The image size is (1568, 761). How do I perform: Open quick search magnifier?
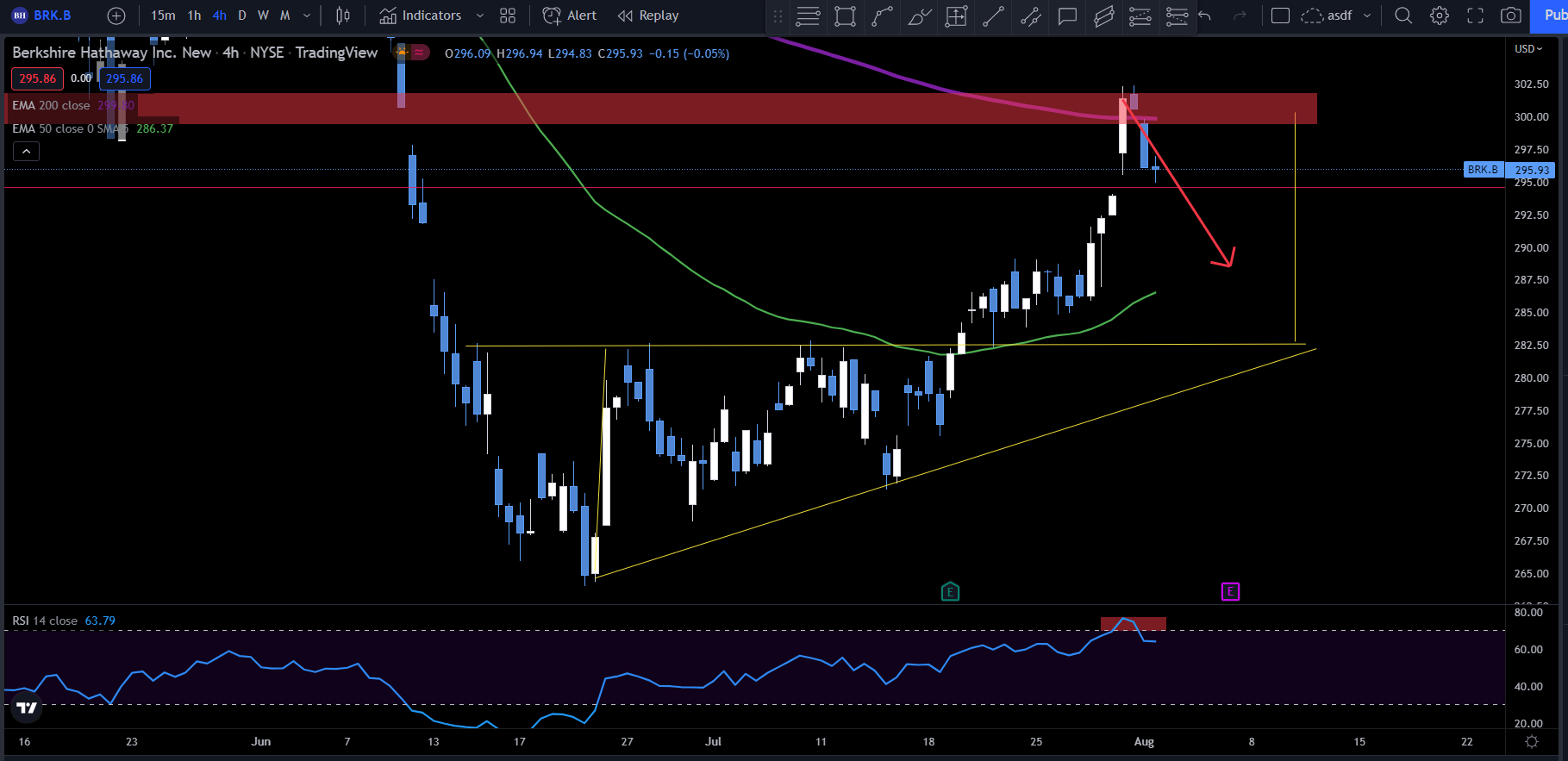pyautogui.click(x=1403, y=16)
